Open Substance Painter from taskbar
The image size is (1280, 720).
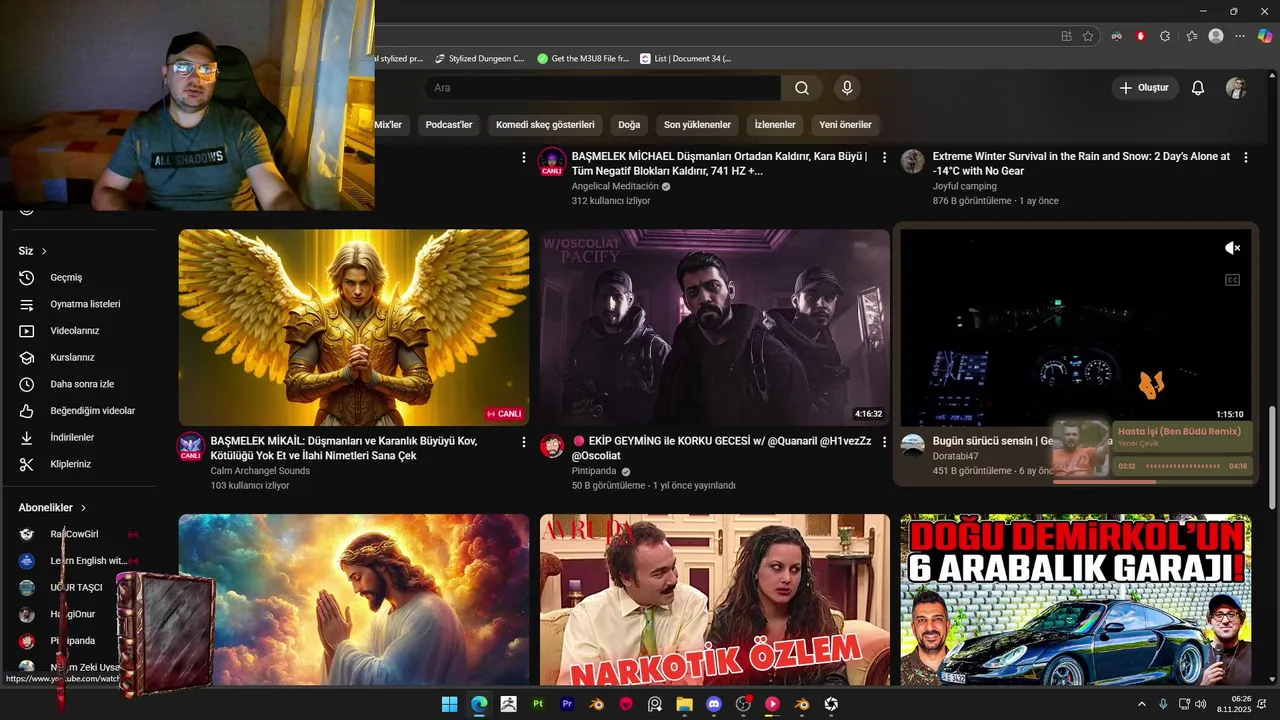538,704
